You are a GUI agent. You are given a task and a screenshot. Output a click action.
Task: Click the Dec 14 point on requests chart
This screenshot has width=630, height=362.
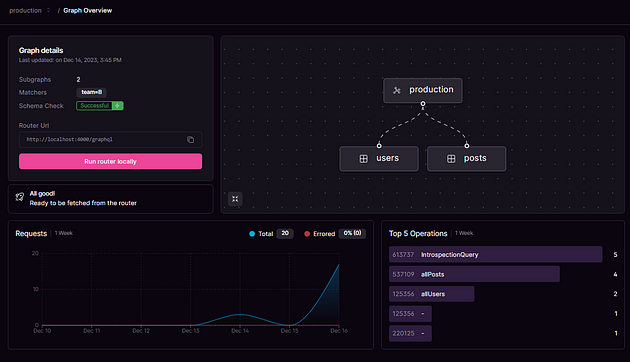tap(240, 314)
